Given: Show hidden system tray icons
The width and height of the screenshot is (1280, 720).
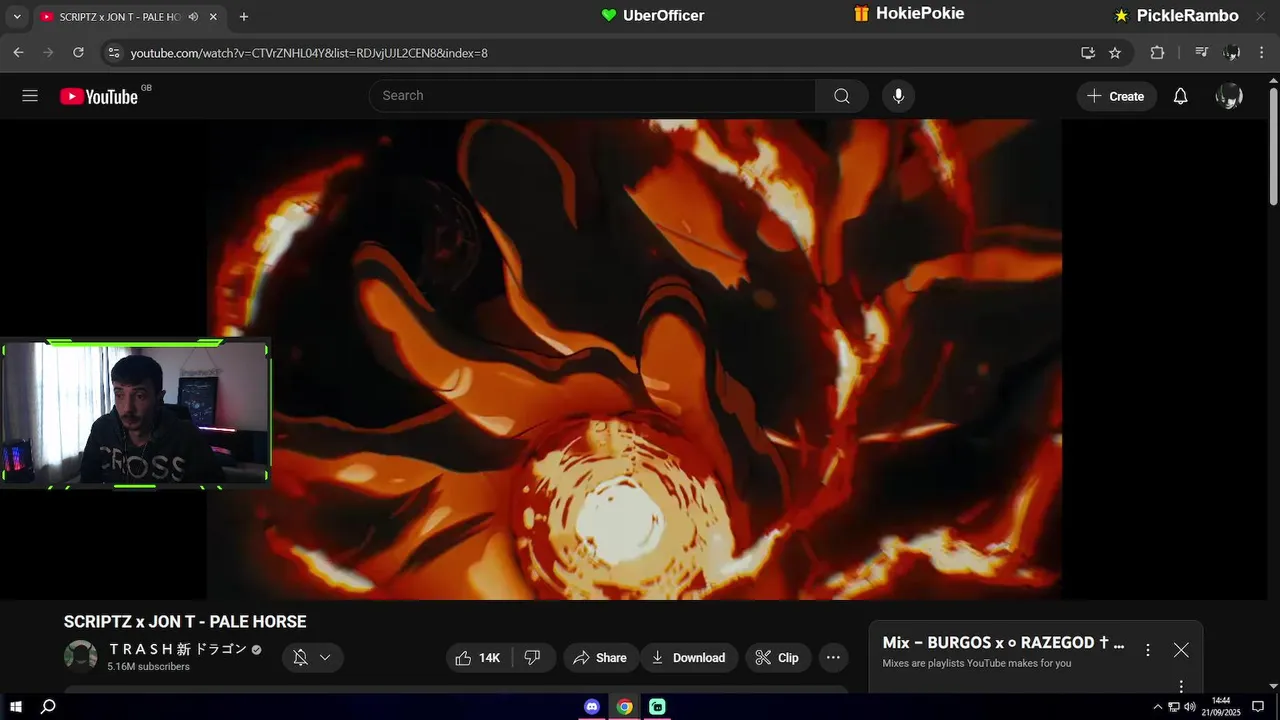Looking at the screenshot, I should (1158, 707).
